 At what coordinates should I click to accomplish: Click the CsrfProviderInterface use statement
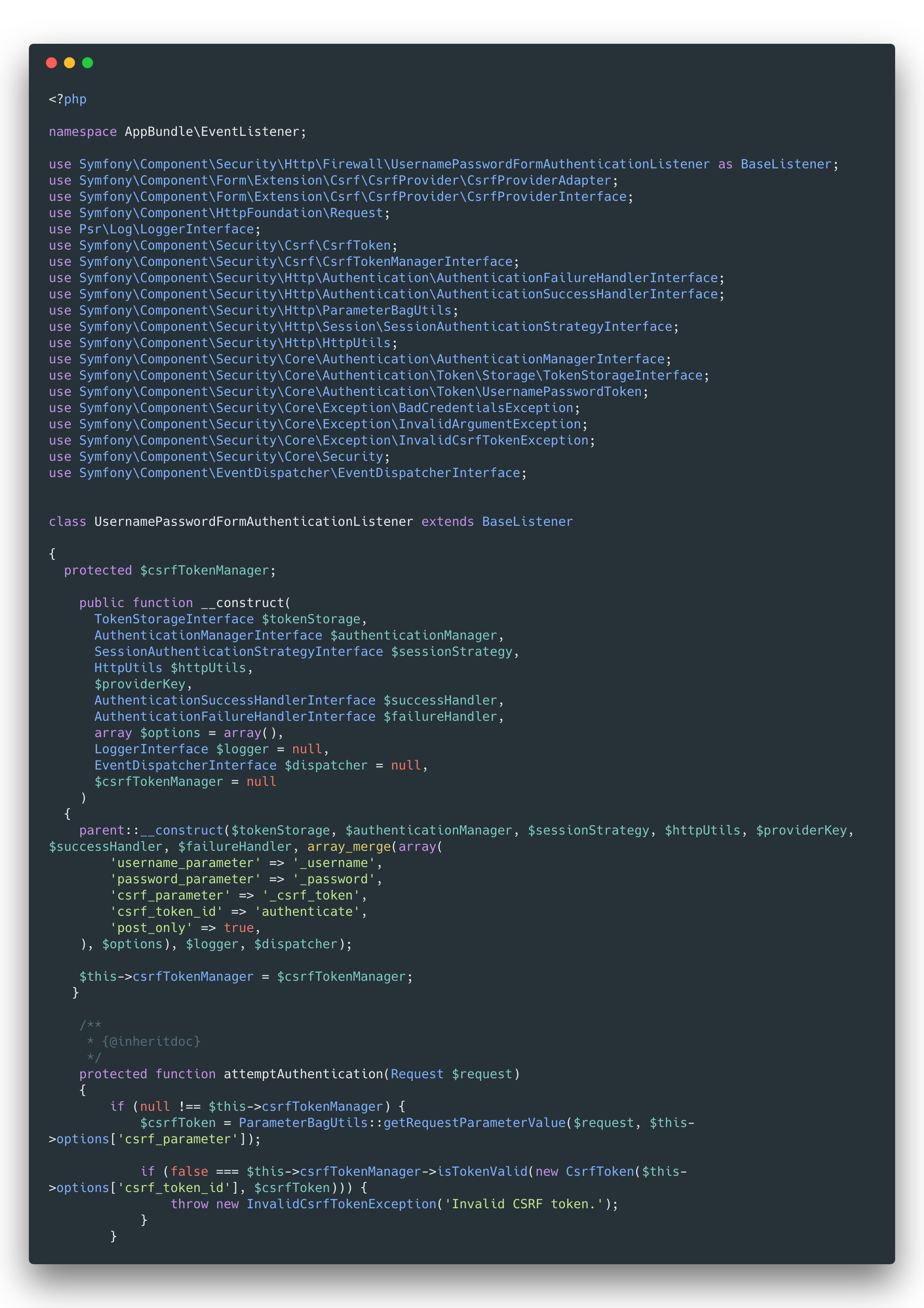341,196
